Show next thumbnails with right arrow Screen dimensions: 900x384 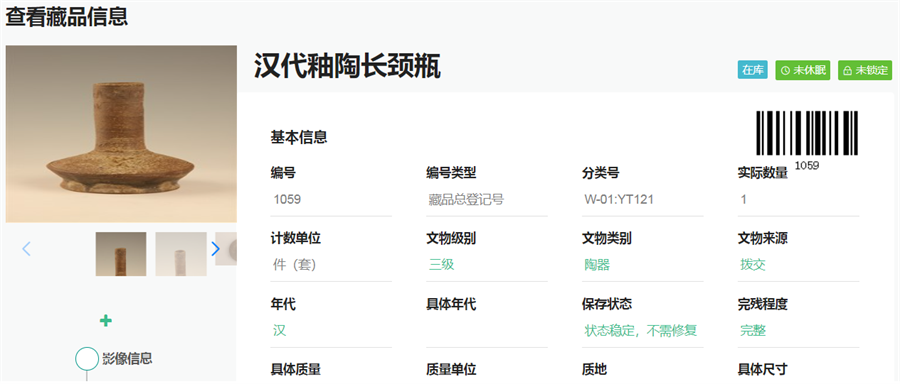[215, 249]
